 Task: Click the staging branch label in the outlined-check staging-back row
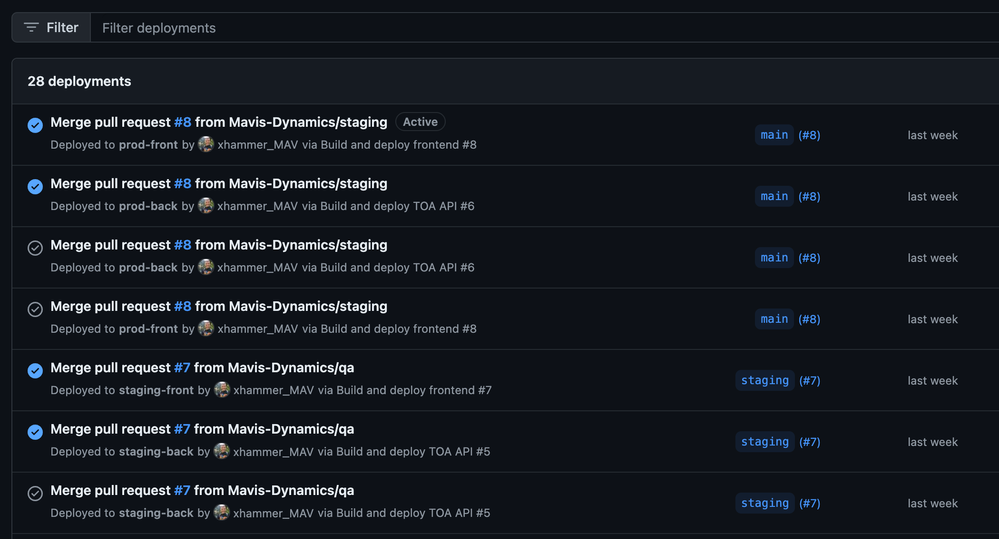coord(765,503)
